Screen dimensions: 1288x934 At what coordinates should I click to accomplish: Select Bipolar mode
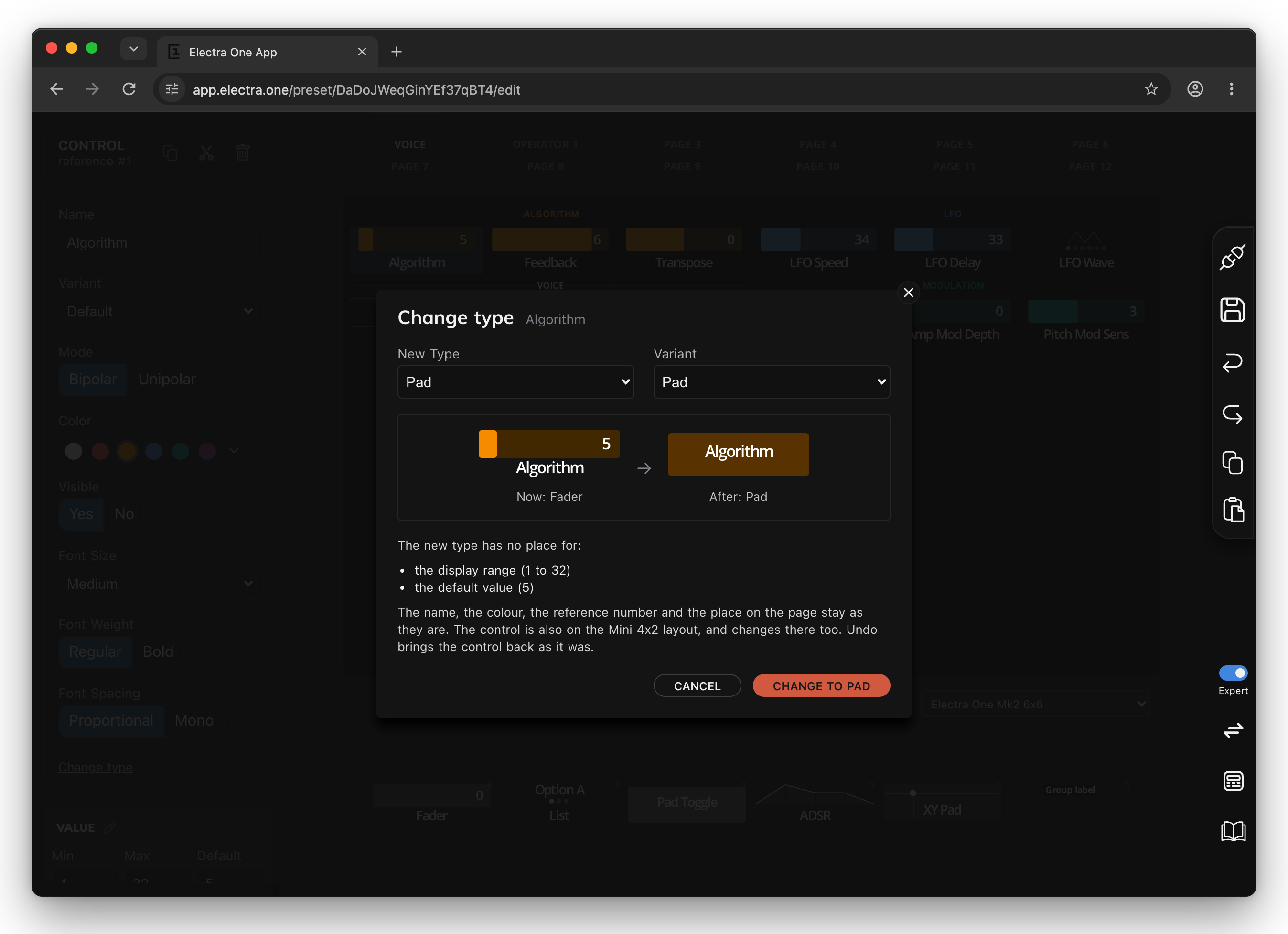(x=93, y=379)
